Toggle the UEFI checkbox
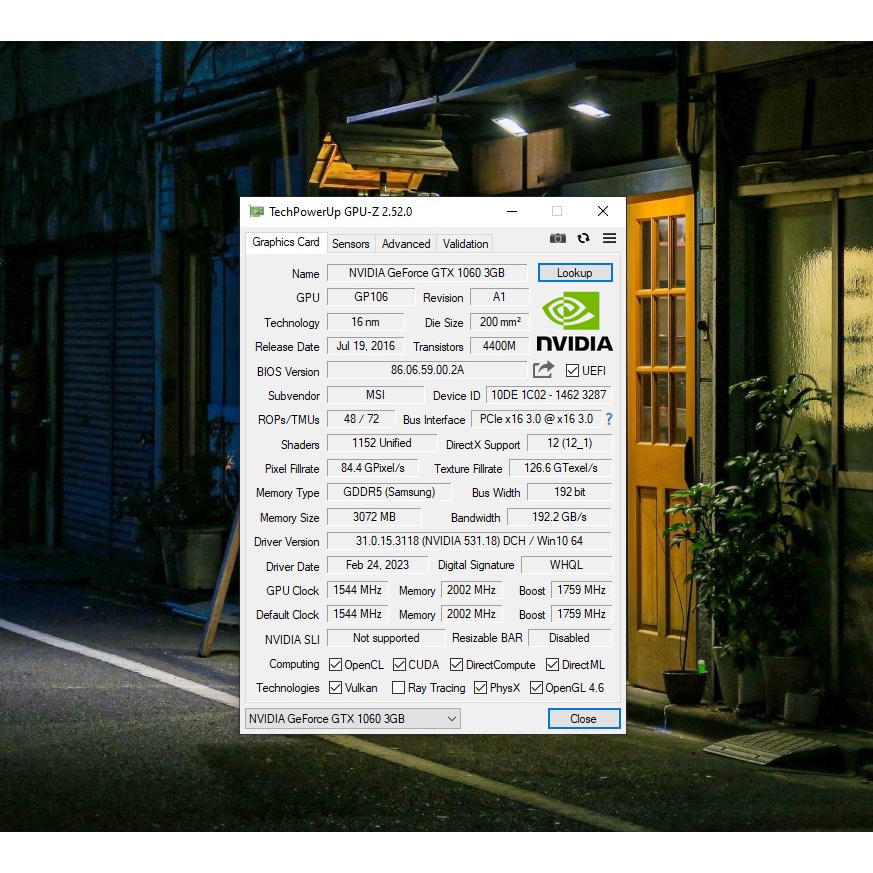Screen dimensions: 873x873 tap(572, 371)
